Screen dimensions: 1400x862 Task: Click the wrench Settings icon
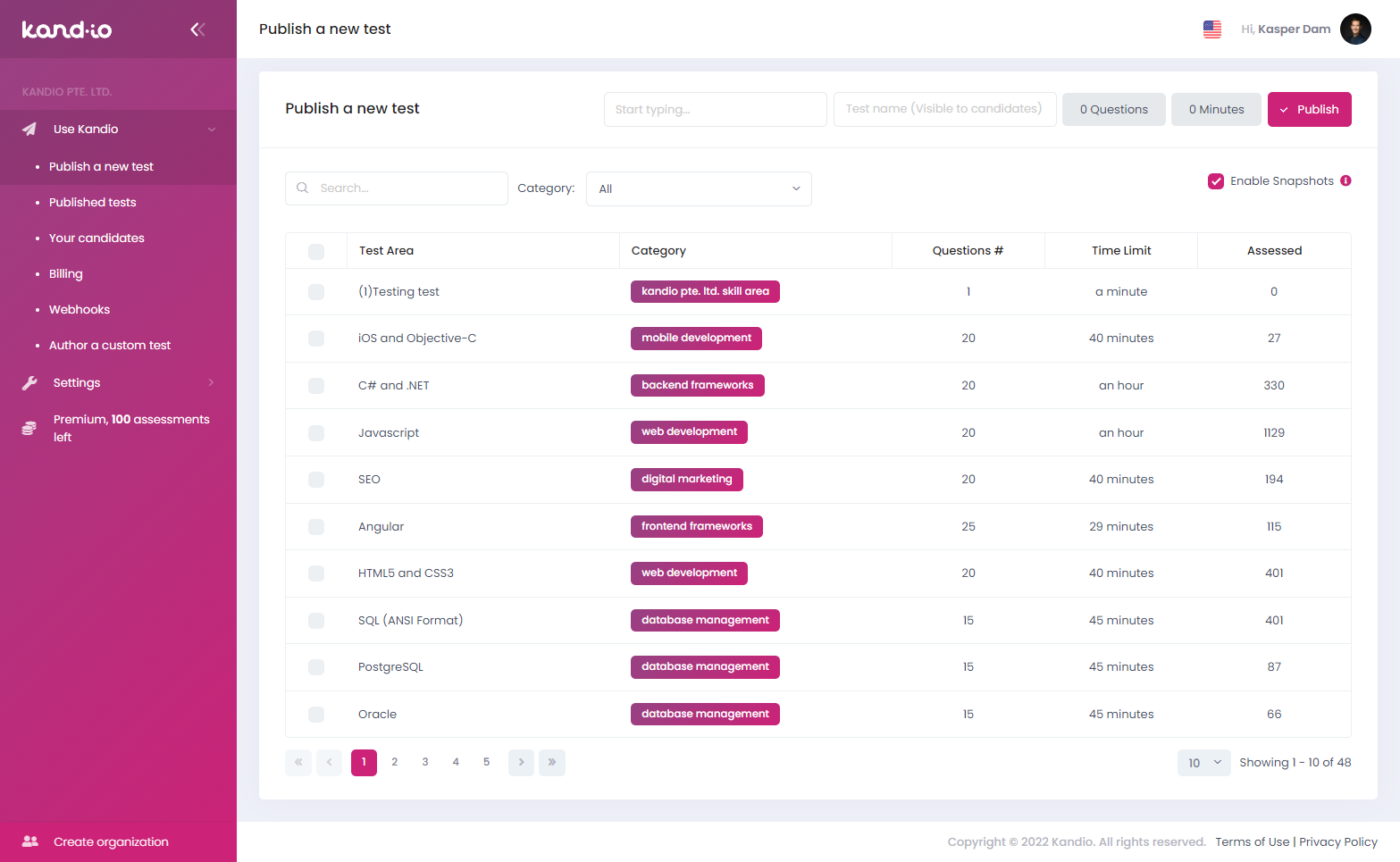click(x=29, y=383)
